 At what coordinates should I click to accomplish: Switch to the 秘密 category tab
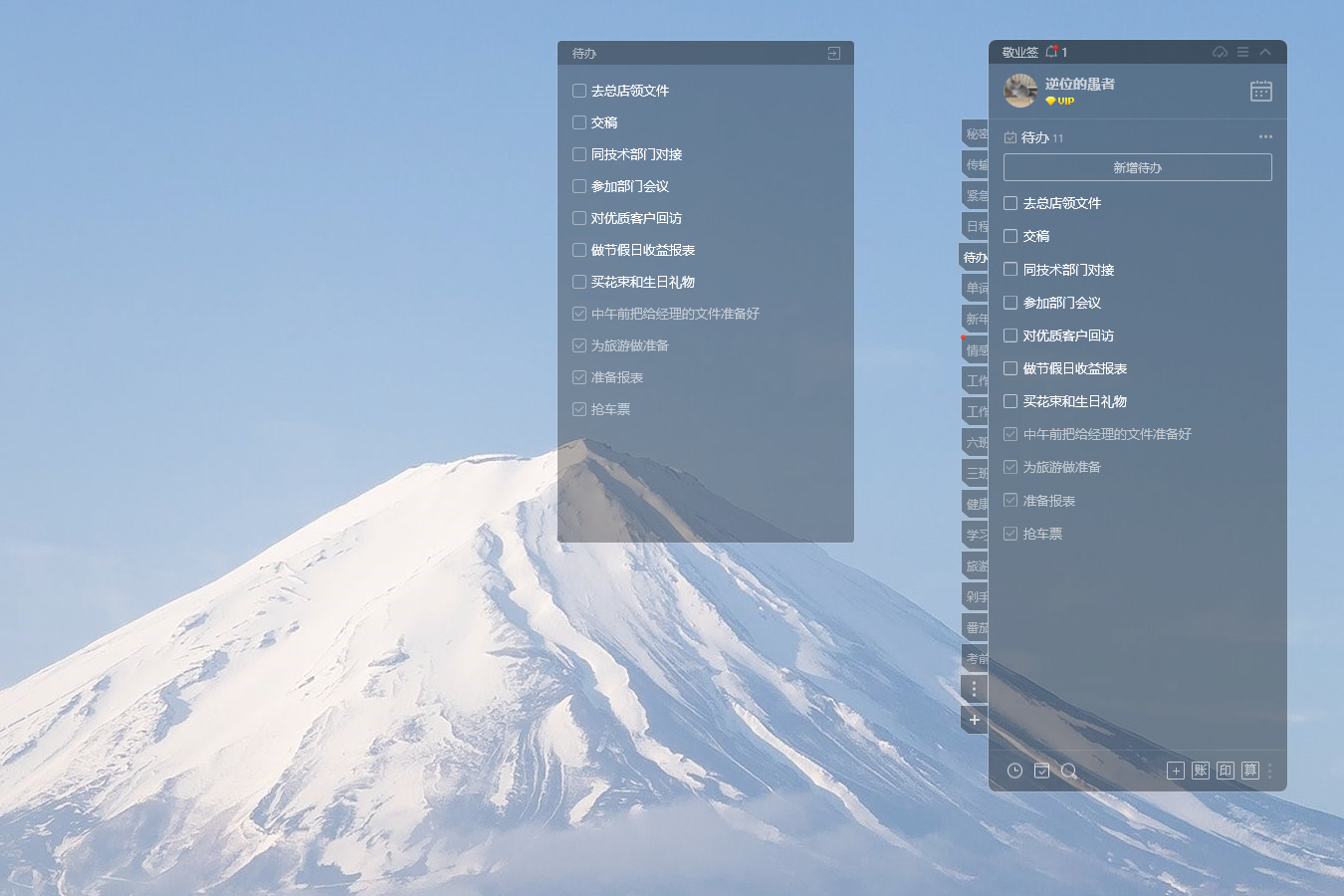[976, 134]
